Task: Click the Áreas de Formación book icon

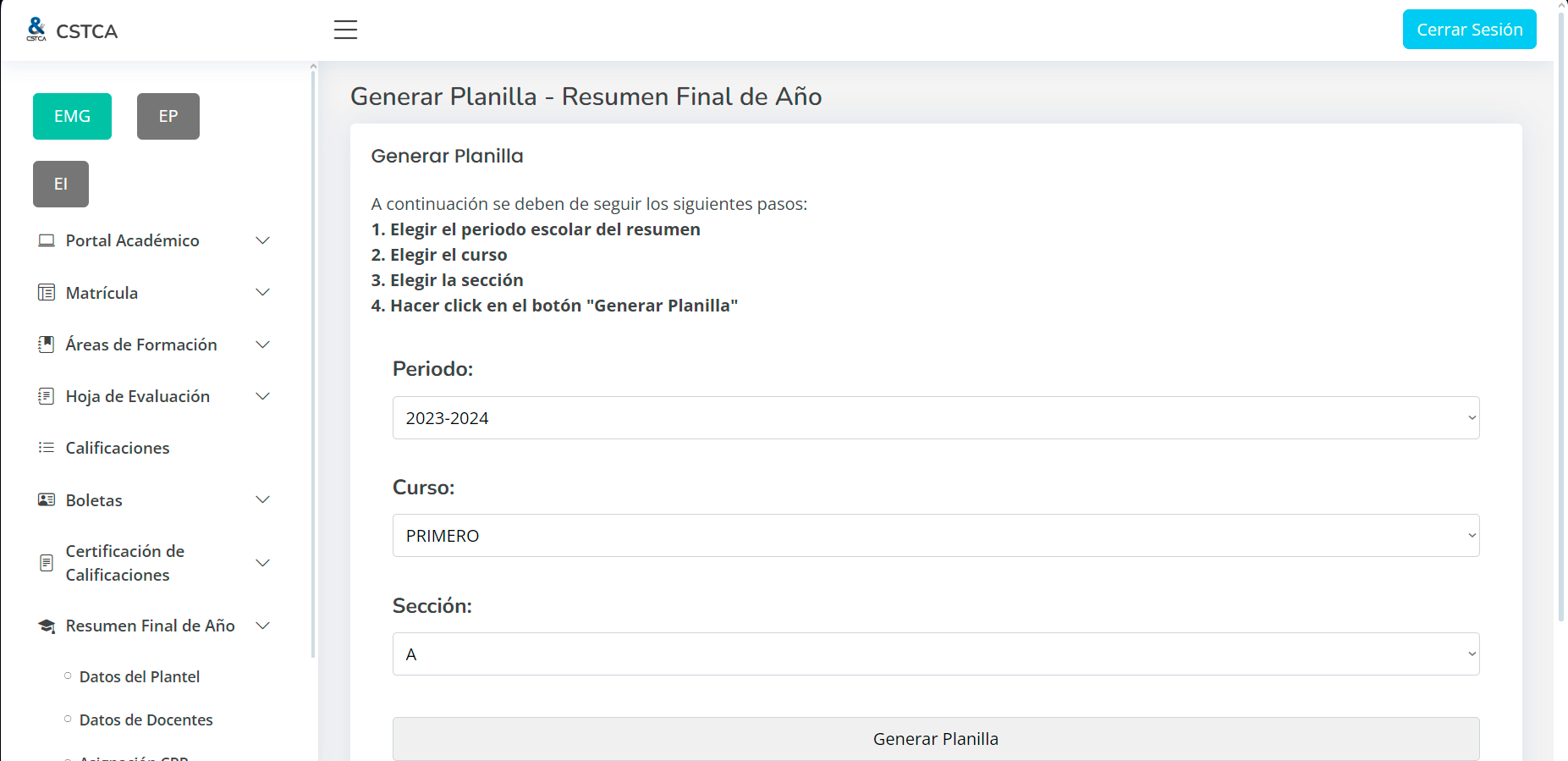Action: coord(47,345)
